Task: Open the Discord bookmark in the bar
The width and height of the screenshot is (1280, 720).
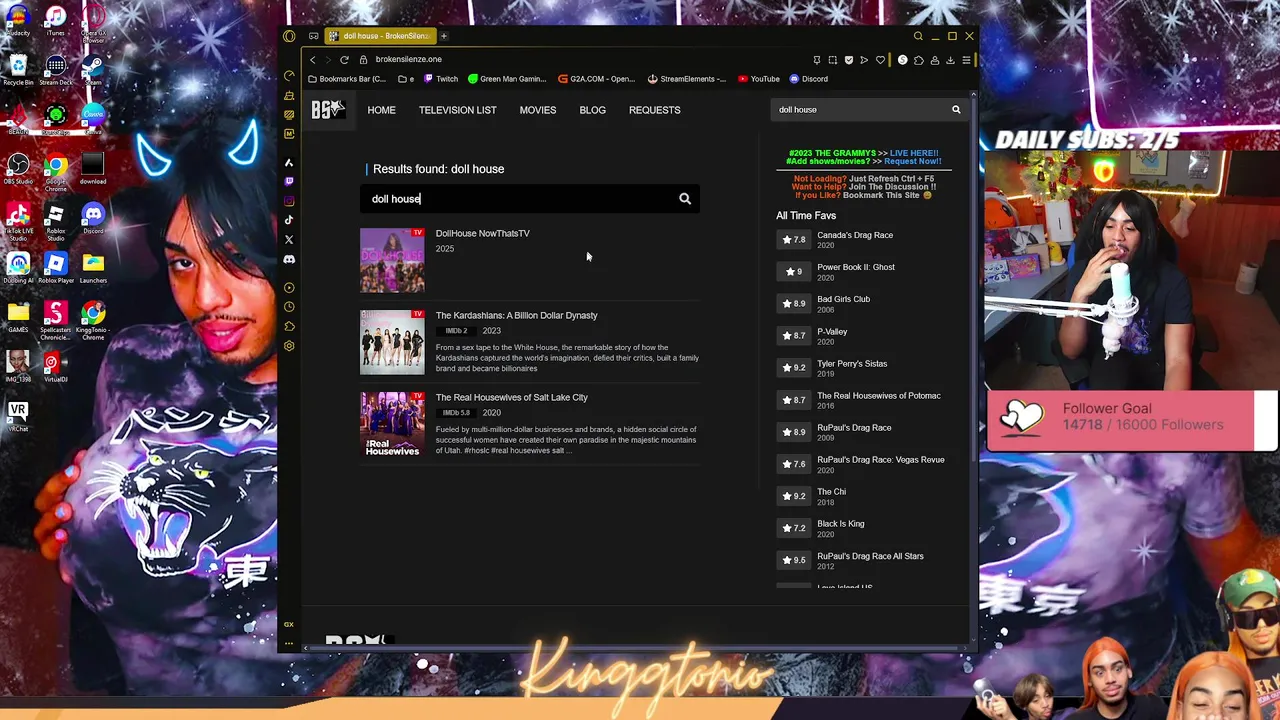Action: click(x=809, y=79)
